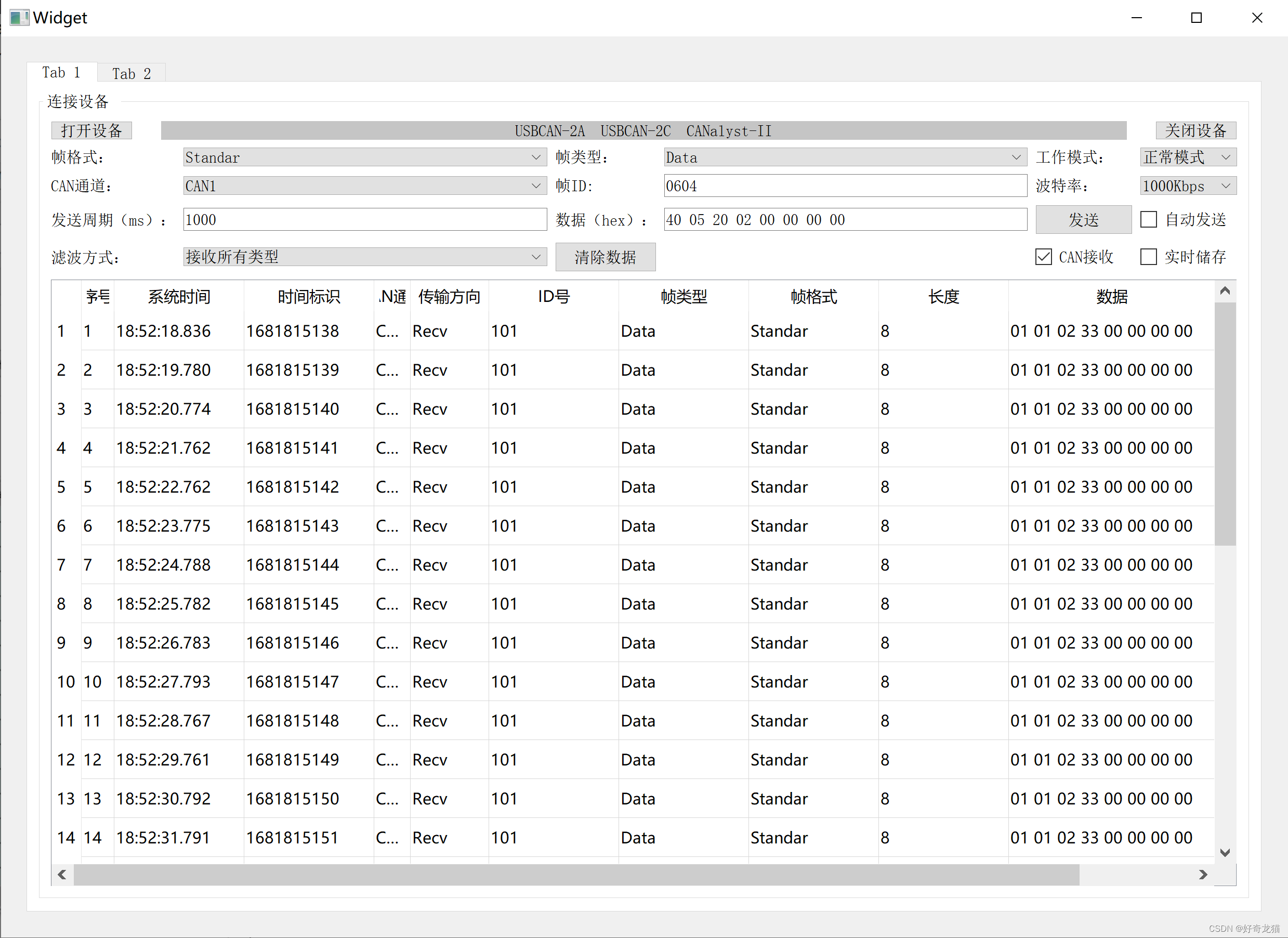Image resolution: width=1288 pixels, height=938 pixels.
Task: Enable the 实时储存 checkbox
Action: coord(1148,257)
